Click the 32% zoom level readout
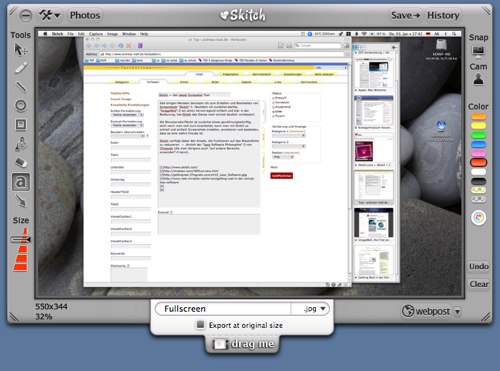500x371 pixels. (x=44, y=316)
